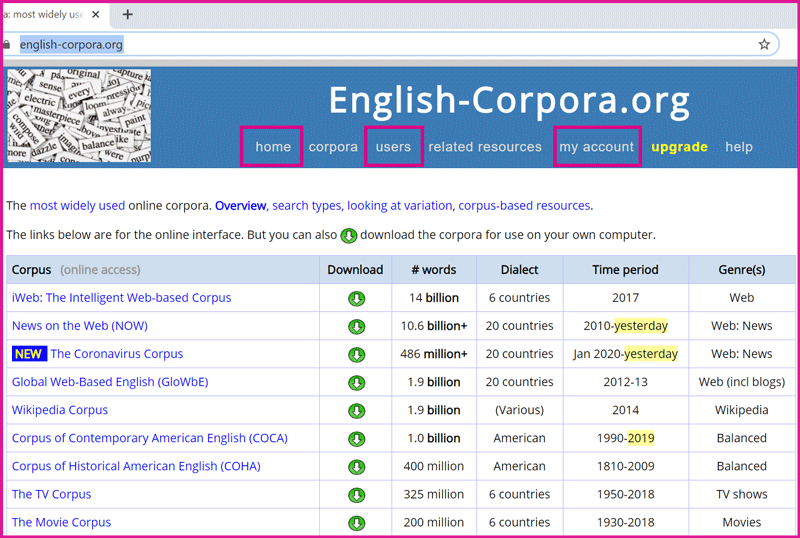800x538 pixels.
Task: Open my account page
Action: click(596, 147)
